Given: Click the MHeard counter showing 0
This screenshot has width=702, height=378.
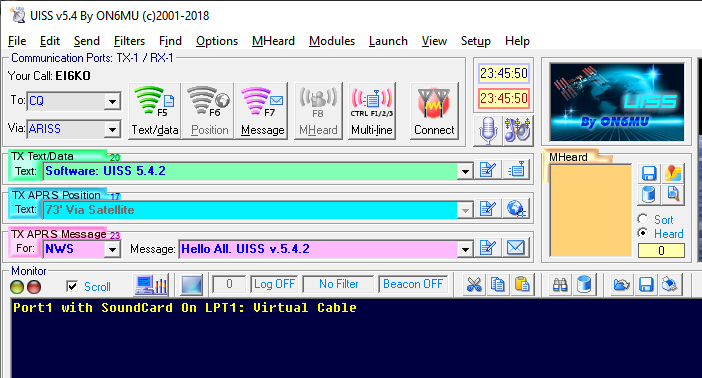Looking at the screenshot, I should (x=661, y=250).
